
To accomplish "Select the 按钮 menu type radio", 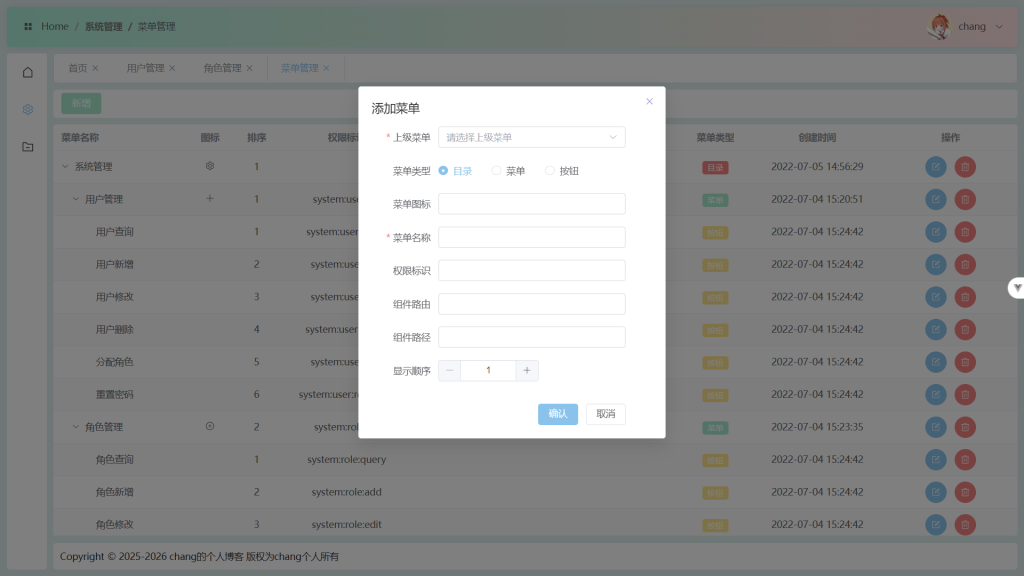I will click(x=550, y=171).
